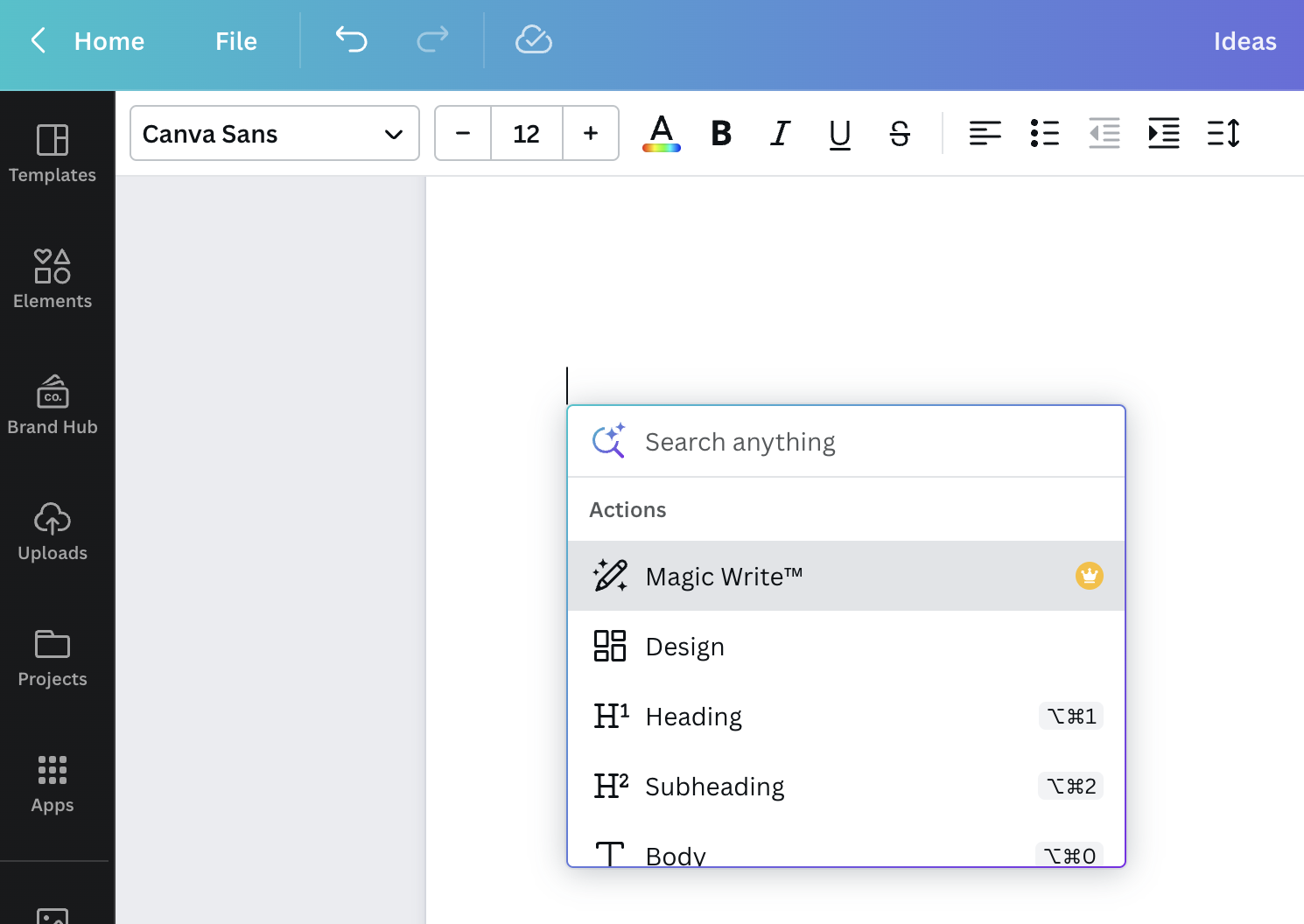Open the Uploads panel

pyautogui.click(x=53, y=532)
